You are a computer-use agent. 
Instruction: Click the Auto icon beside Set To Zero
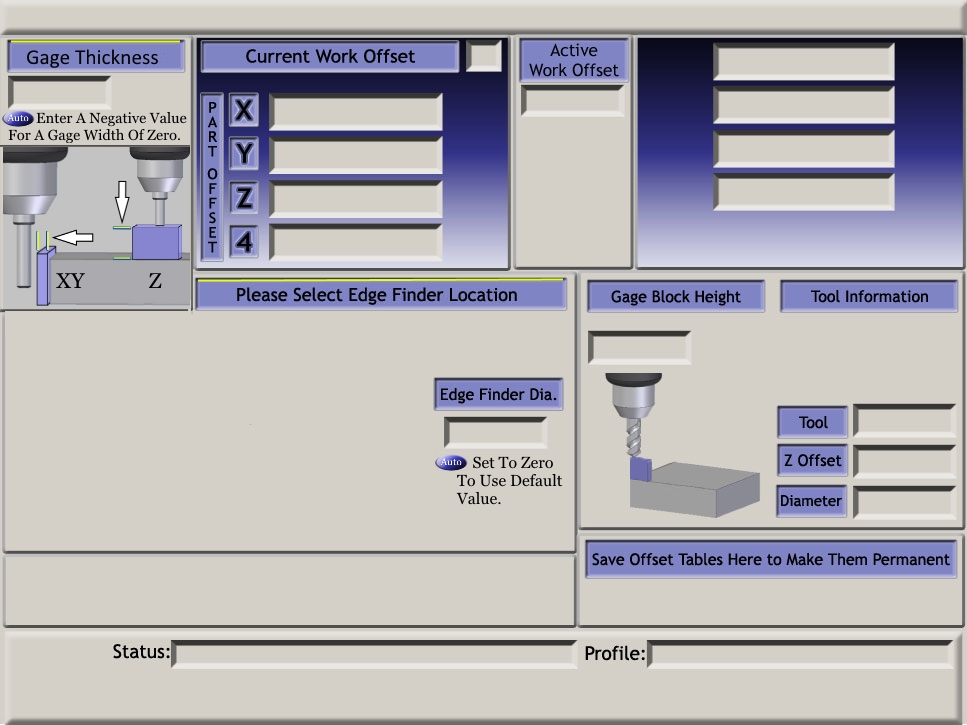451,462
